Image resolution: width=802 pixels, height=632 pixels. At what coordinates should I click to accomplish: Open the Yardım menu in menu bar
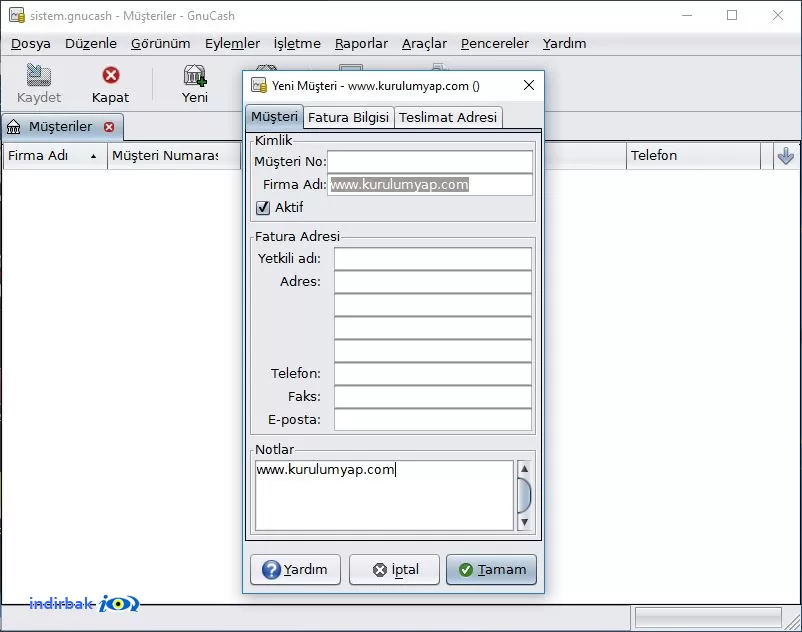(564, 44)
